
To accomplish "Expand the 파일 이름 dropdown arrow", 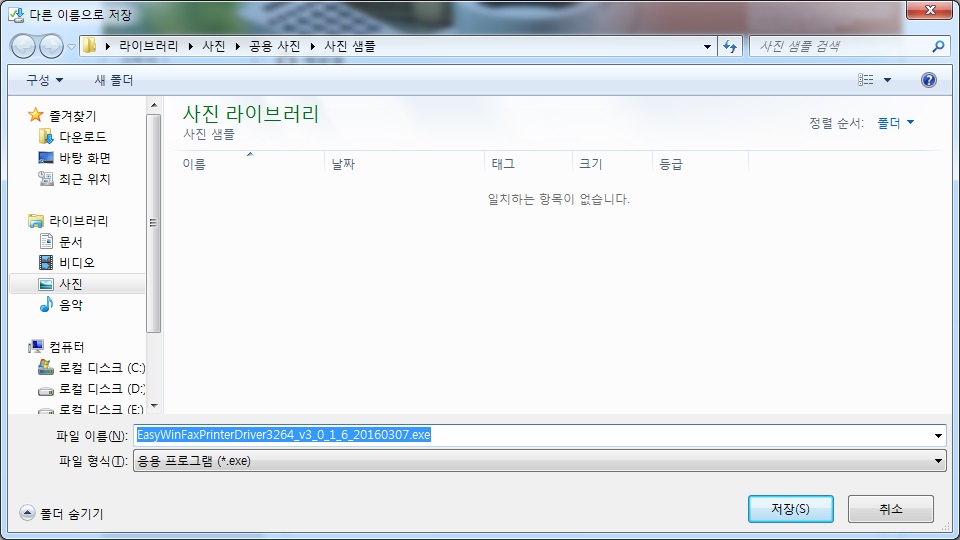I will click(938, 435).
